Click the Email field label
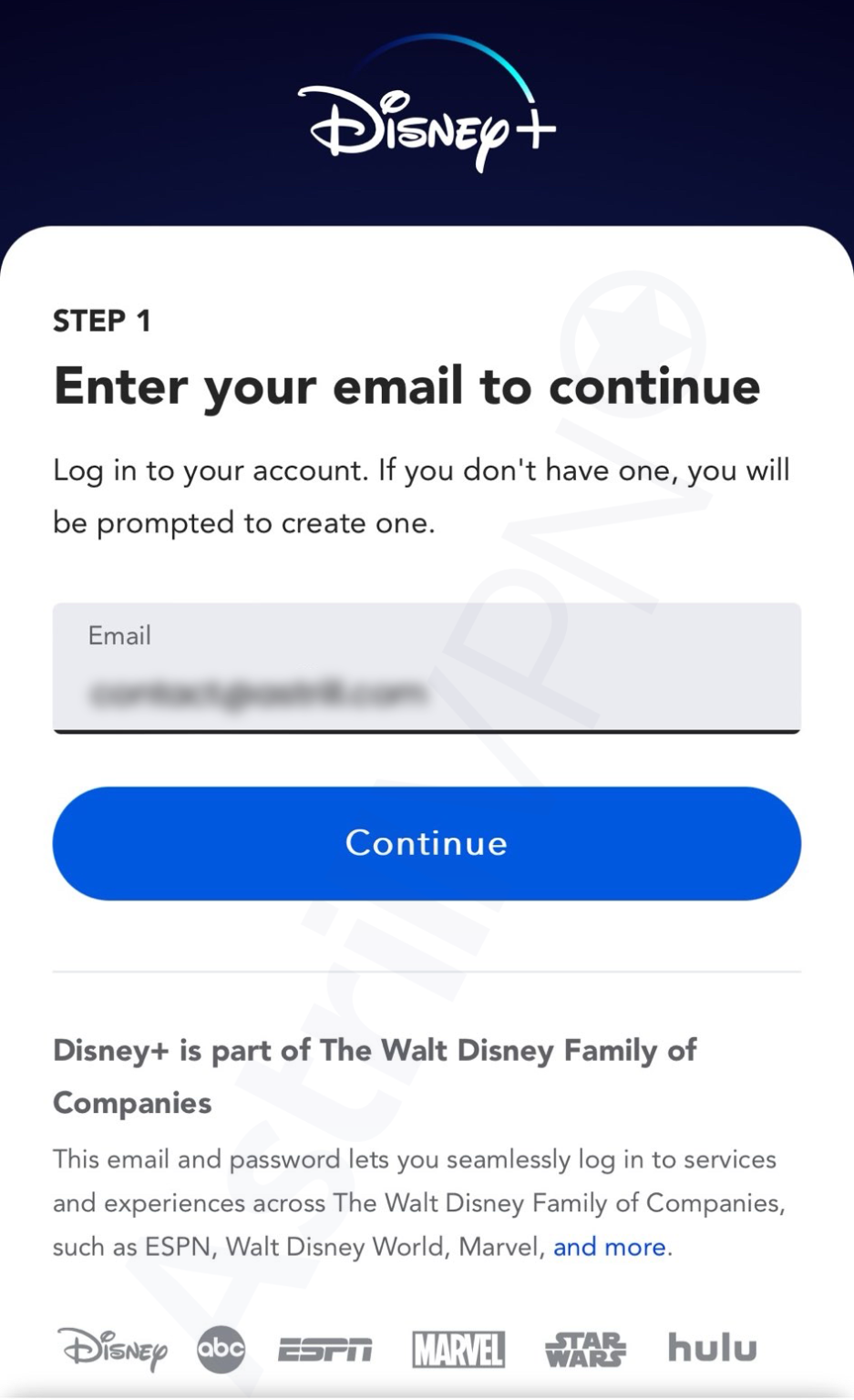The image size is (854, 1400). 119,635
